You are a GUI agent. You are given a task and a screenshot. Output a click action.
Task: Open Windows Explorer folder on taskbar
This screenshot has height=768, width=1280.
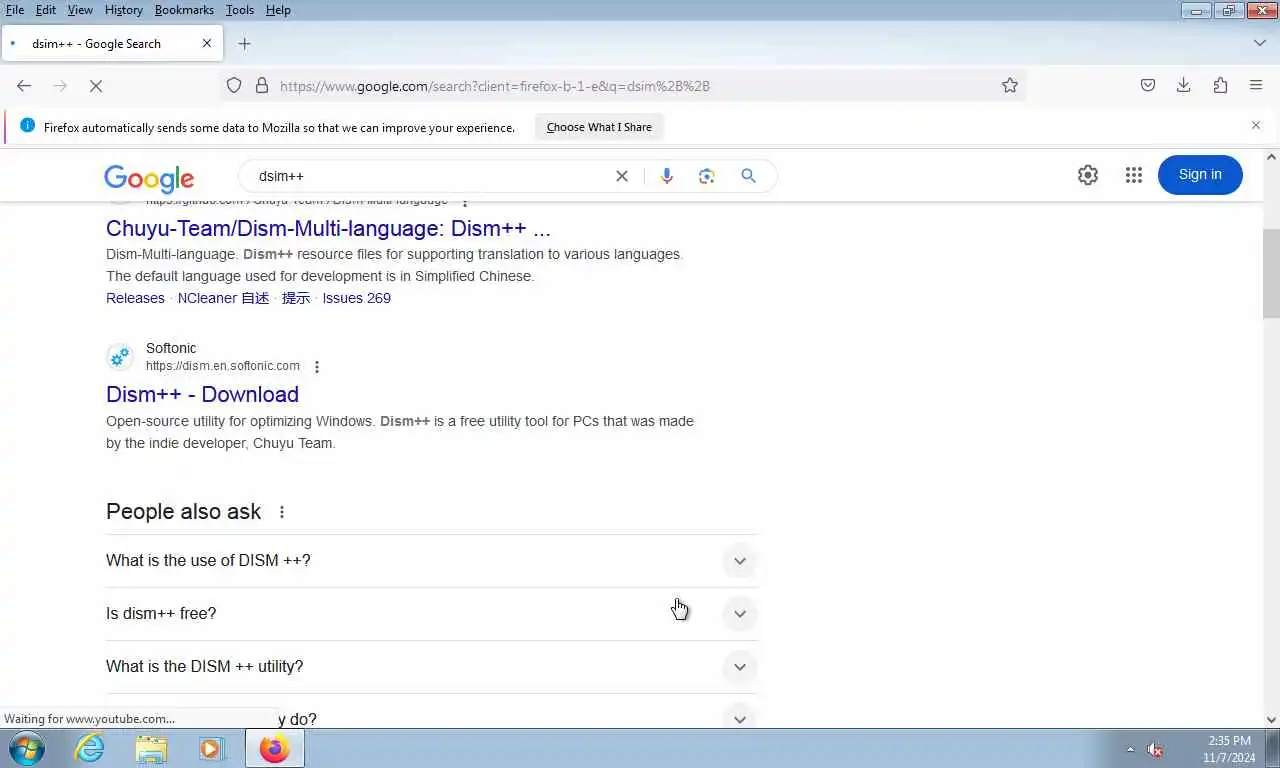(152, 748)
